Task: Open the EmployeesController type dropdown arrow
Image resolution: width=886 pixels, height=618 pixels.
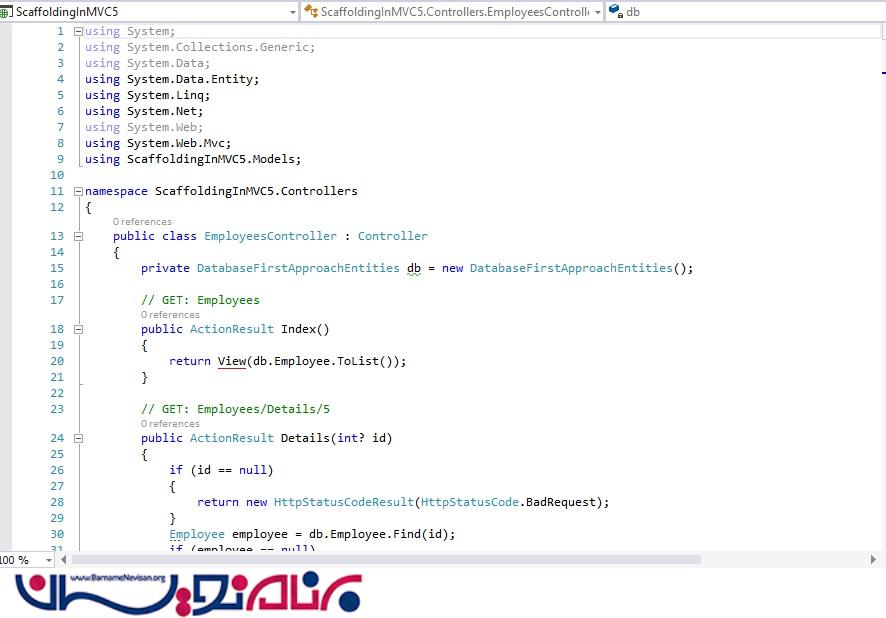Action: click(597, 12)
